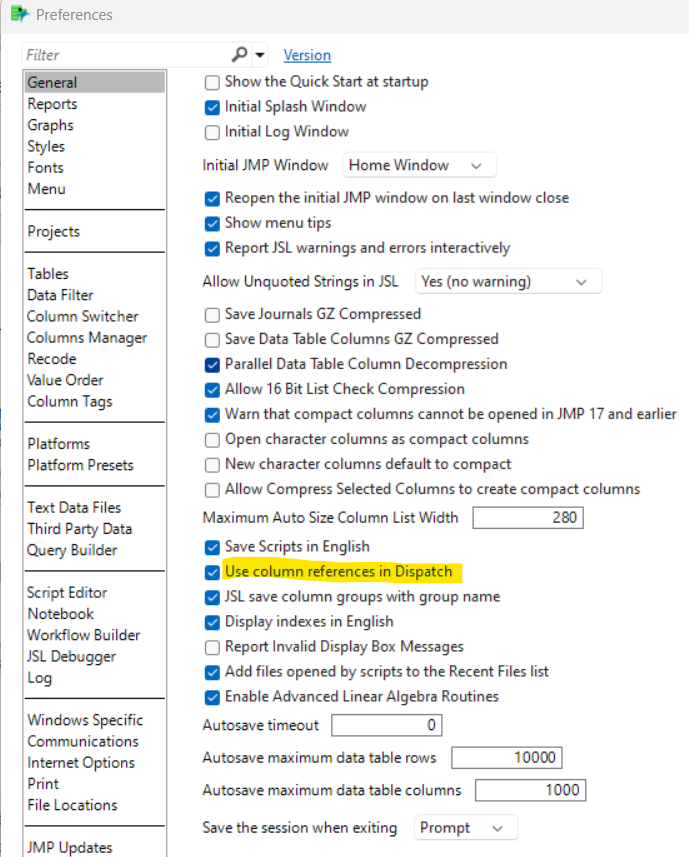The width and height of the screenshot is (689, 857).
Task: Click the Autosave timeout field
Action: 386,725
